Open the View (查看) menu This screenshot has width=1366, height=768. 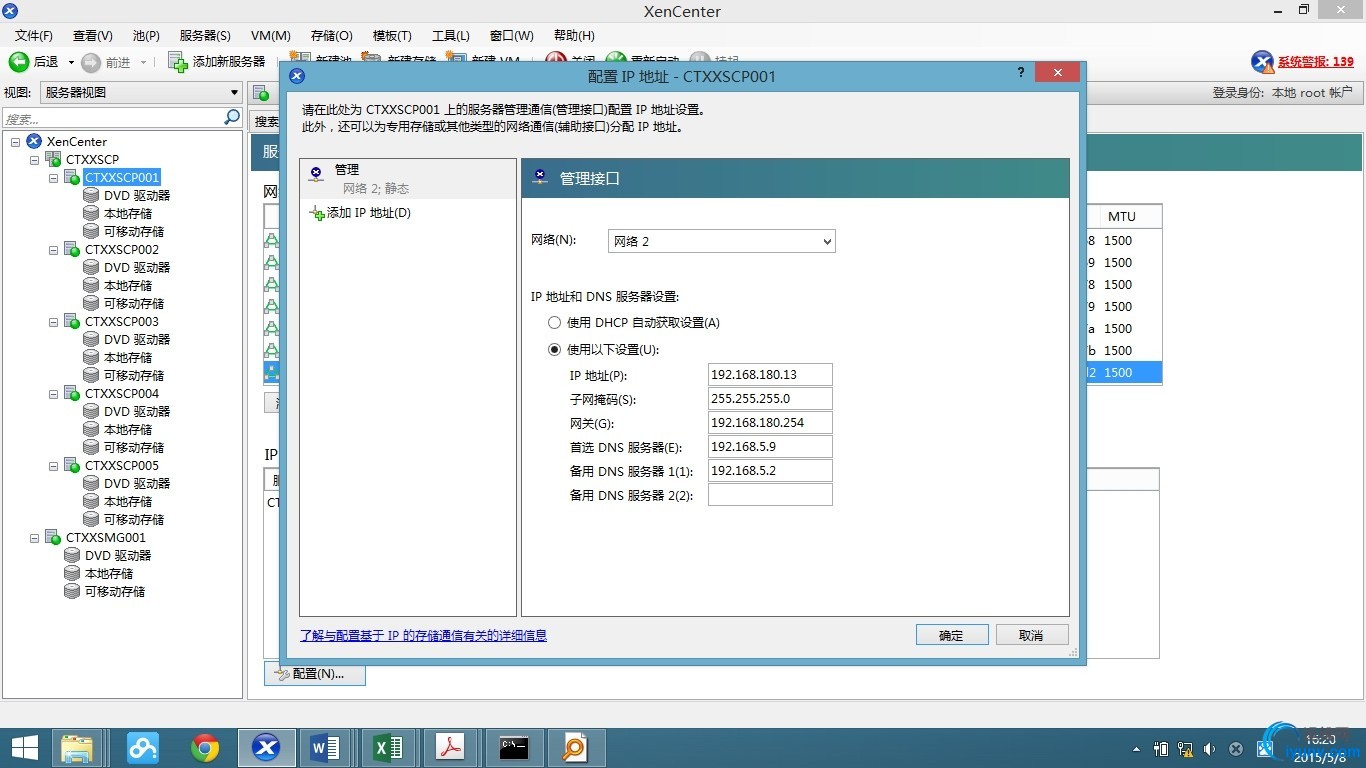coord(92,36)
